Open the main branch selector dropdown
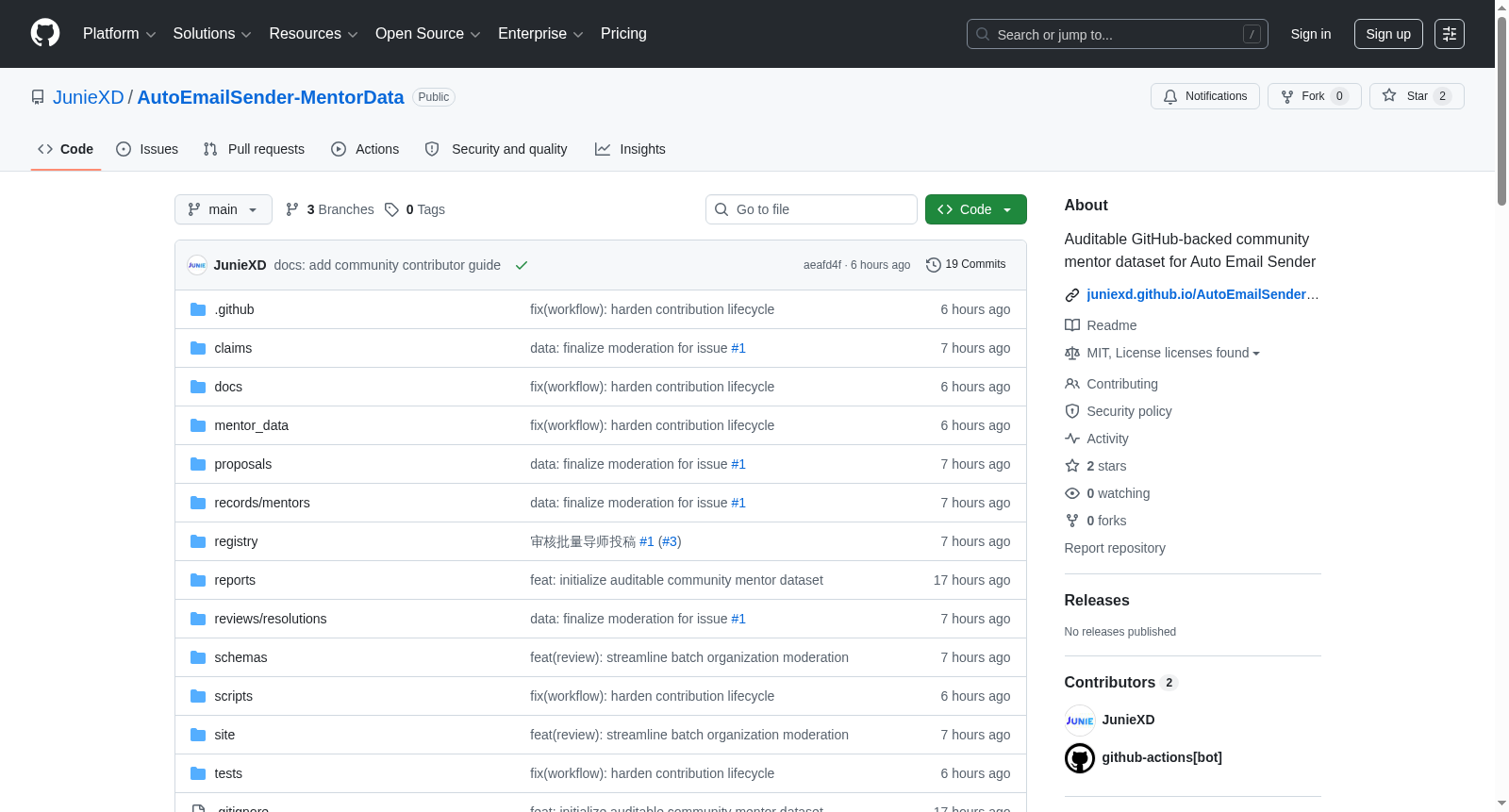The image size is (1509, 812). [x=224, y=209]
